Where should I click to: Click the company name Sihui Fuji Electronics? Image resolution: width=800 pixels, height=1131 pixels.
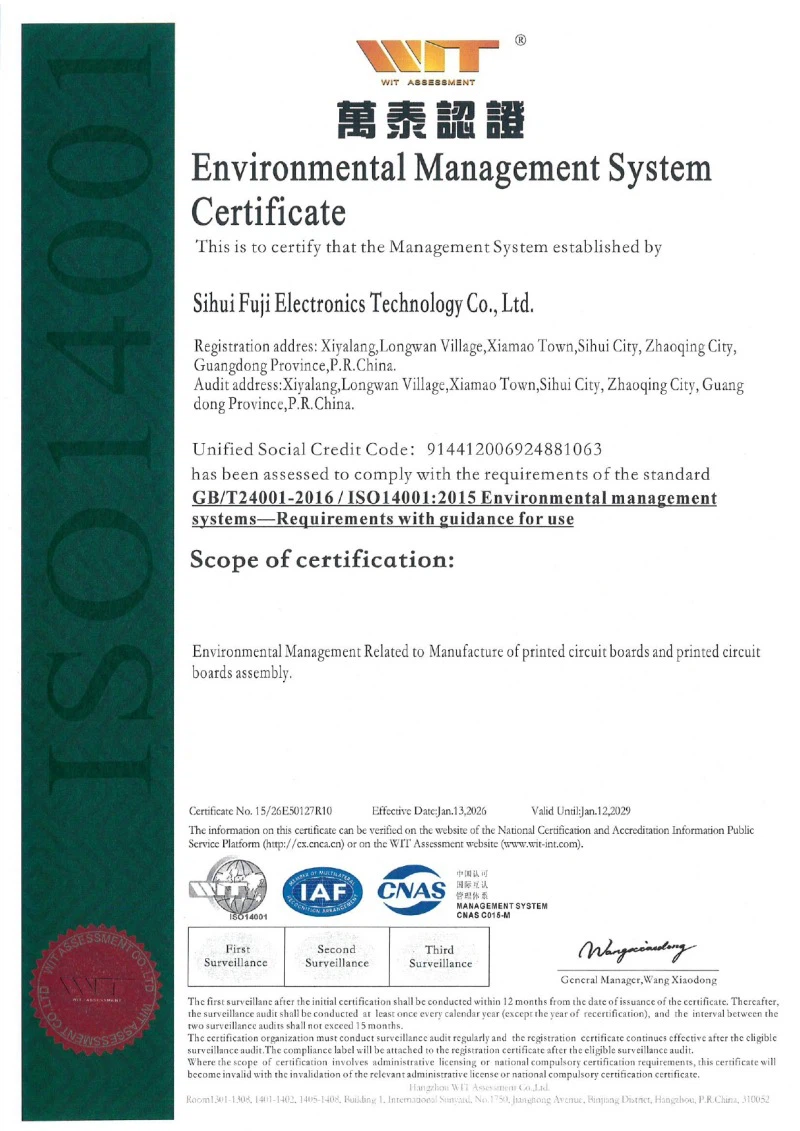[x=363, y=303]
